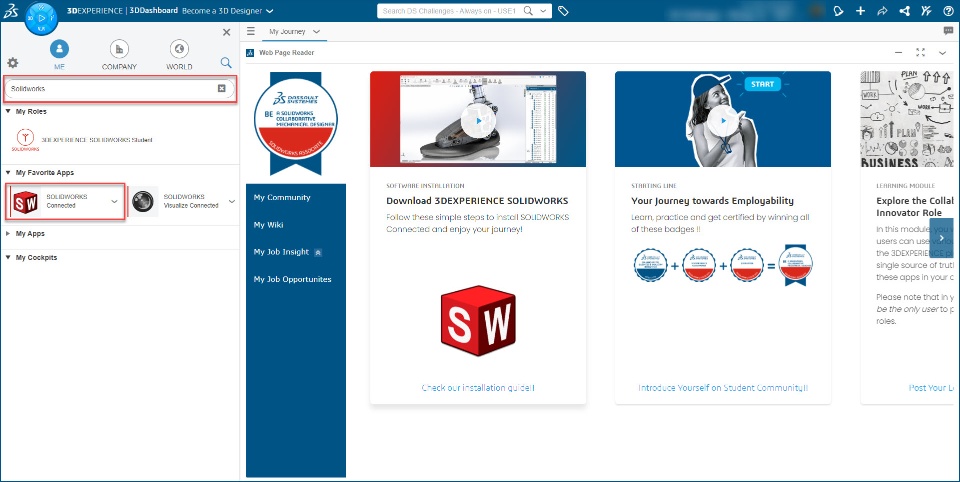Click the Dassault Systèmes 3DS logo
960x482 pixels.
[x=10, y=10]
